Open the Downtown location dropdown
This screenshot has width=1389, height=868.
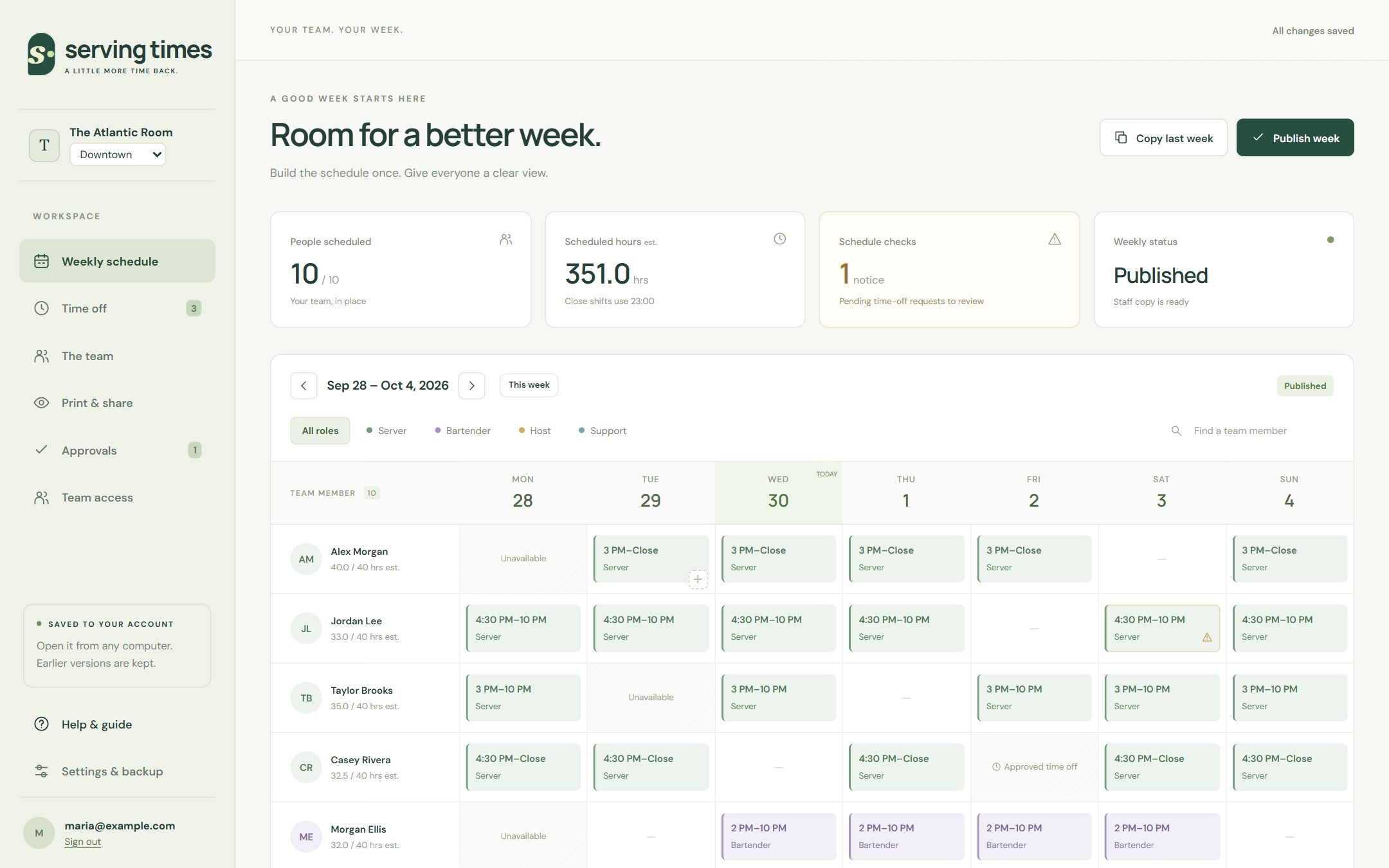coord(118,154)
